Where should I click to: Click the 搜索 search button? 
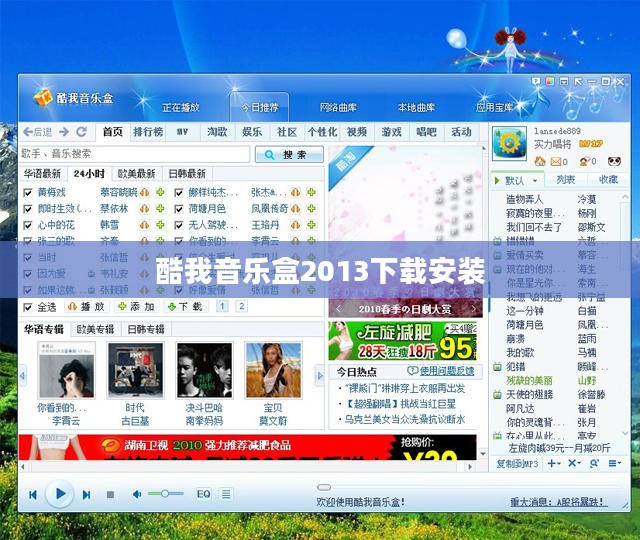pos(289,155)
